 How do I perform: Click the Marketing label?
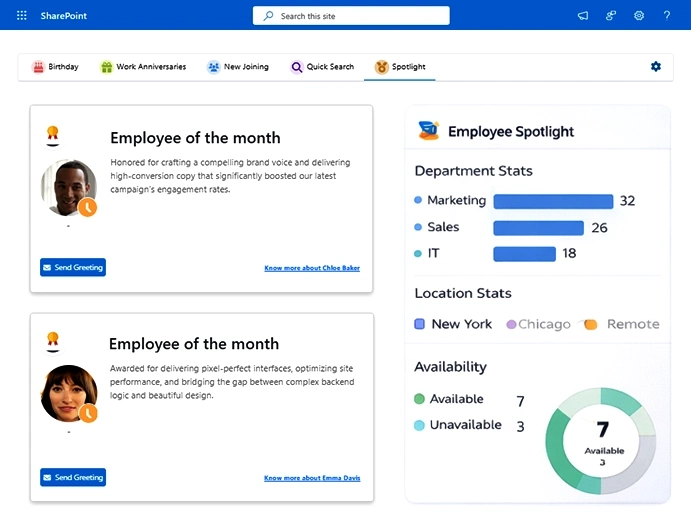click(x=457, y=200)
